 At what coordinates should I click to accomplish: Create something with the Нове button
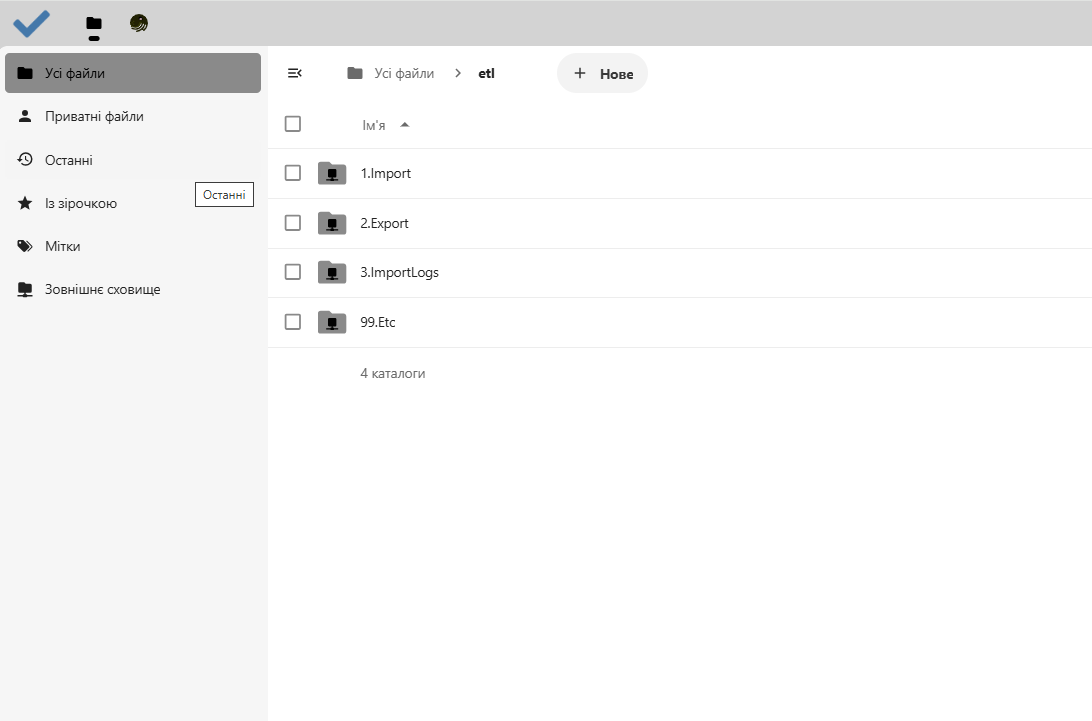click(x=602, y=72)
